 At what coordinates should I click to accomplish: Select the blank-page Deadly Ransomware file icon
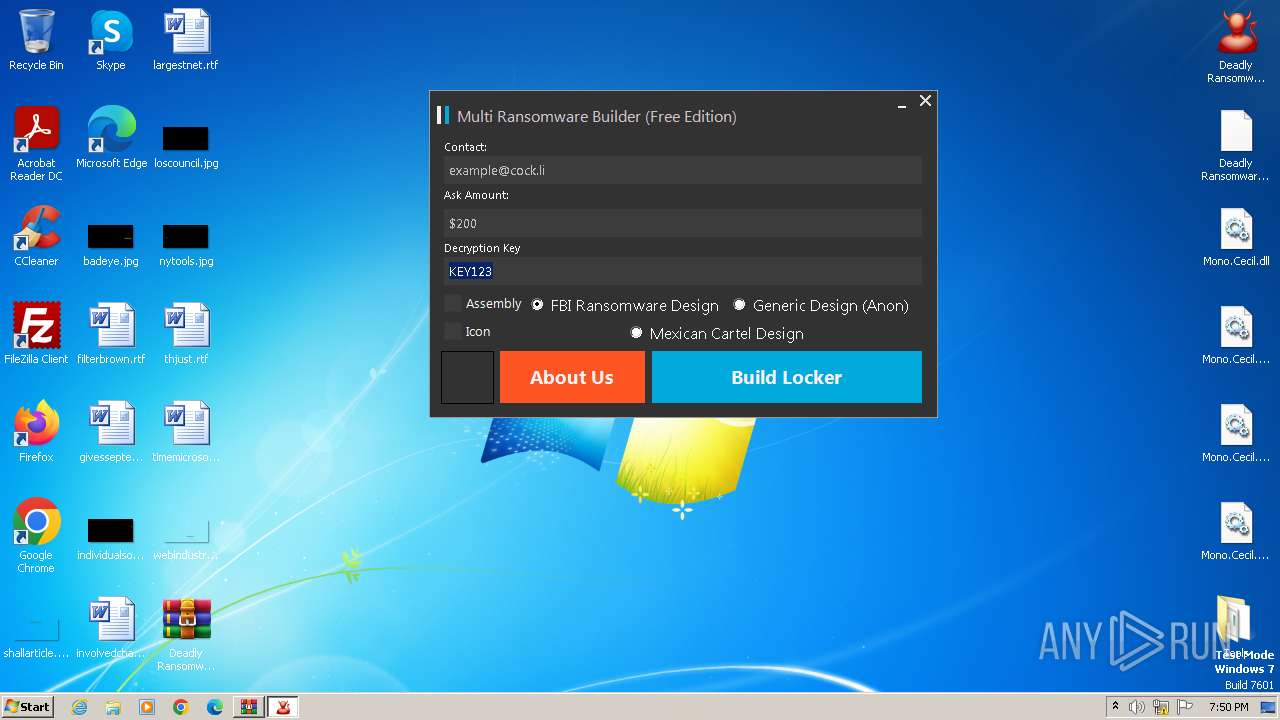[1236, 144]
